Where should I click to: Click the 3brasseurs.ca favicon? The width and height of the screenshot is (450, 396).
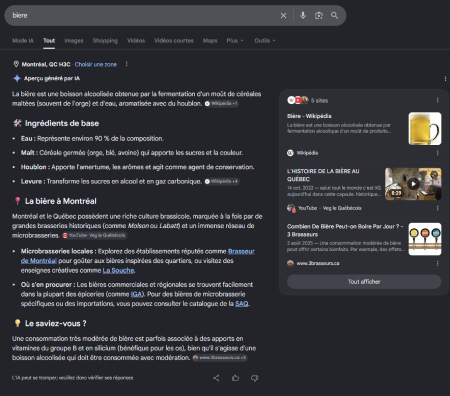[x=290, y=263]
